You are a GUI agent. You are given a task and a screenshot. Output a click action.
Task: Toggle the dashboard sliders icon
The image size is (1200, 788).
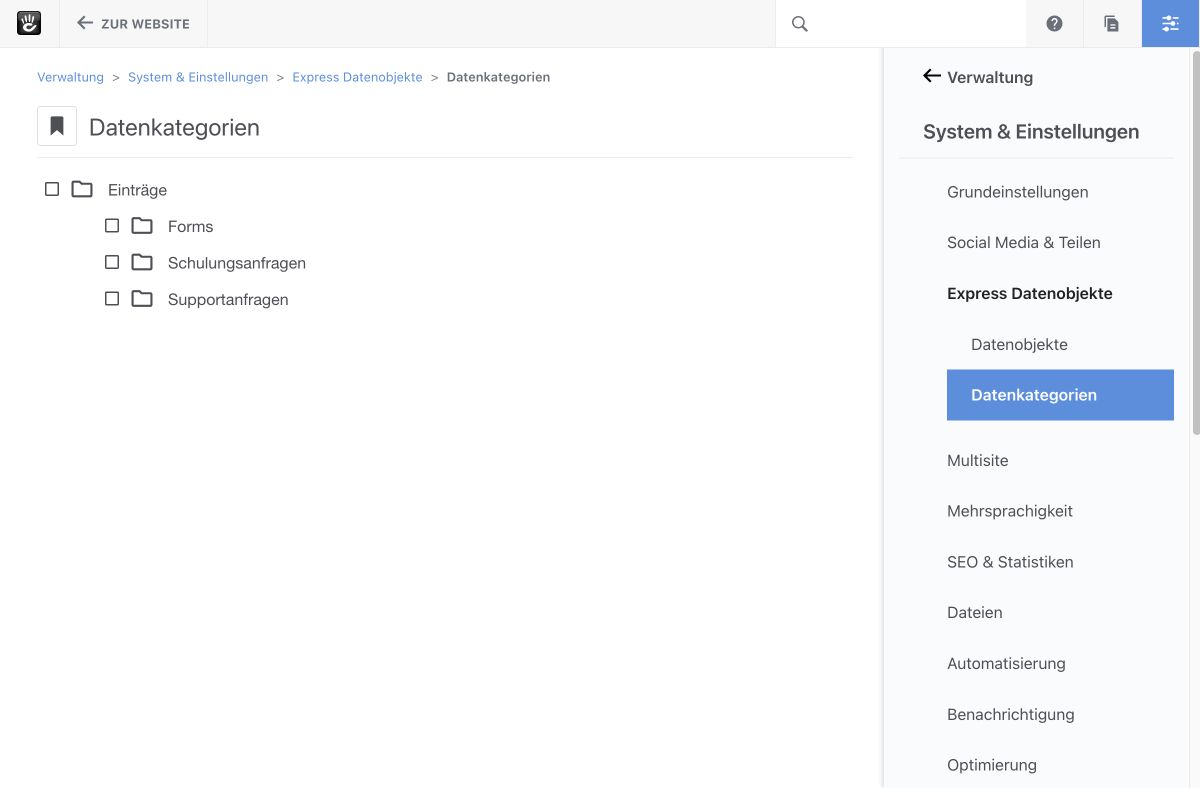(x=1171, y=24)
